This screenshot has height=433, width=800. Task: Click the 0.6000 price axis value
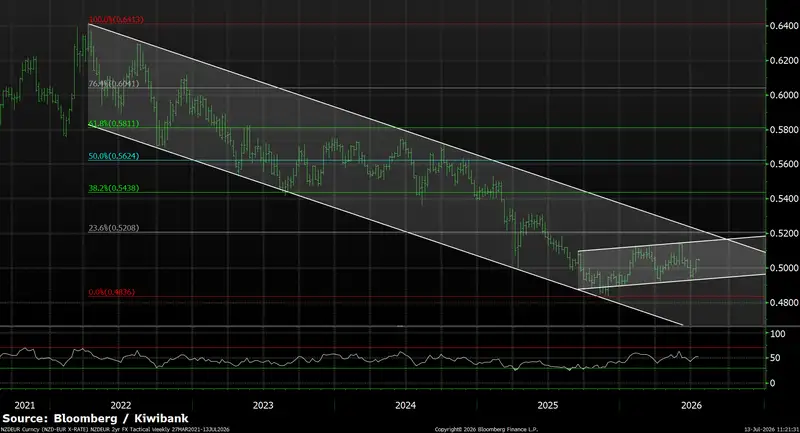coord(784,95)
